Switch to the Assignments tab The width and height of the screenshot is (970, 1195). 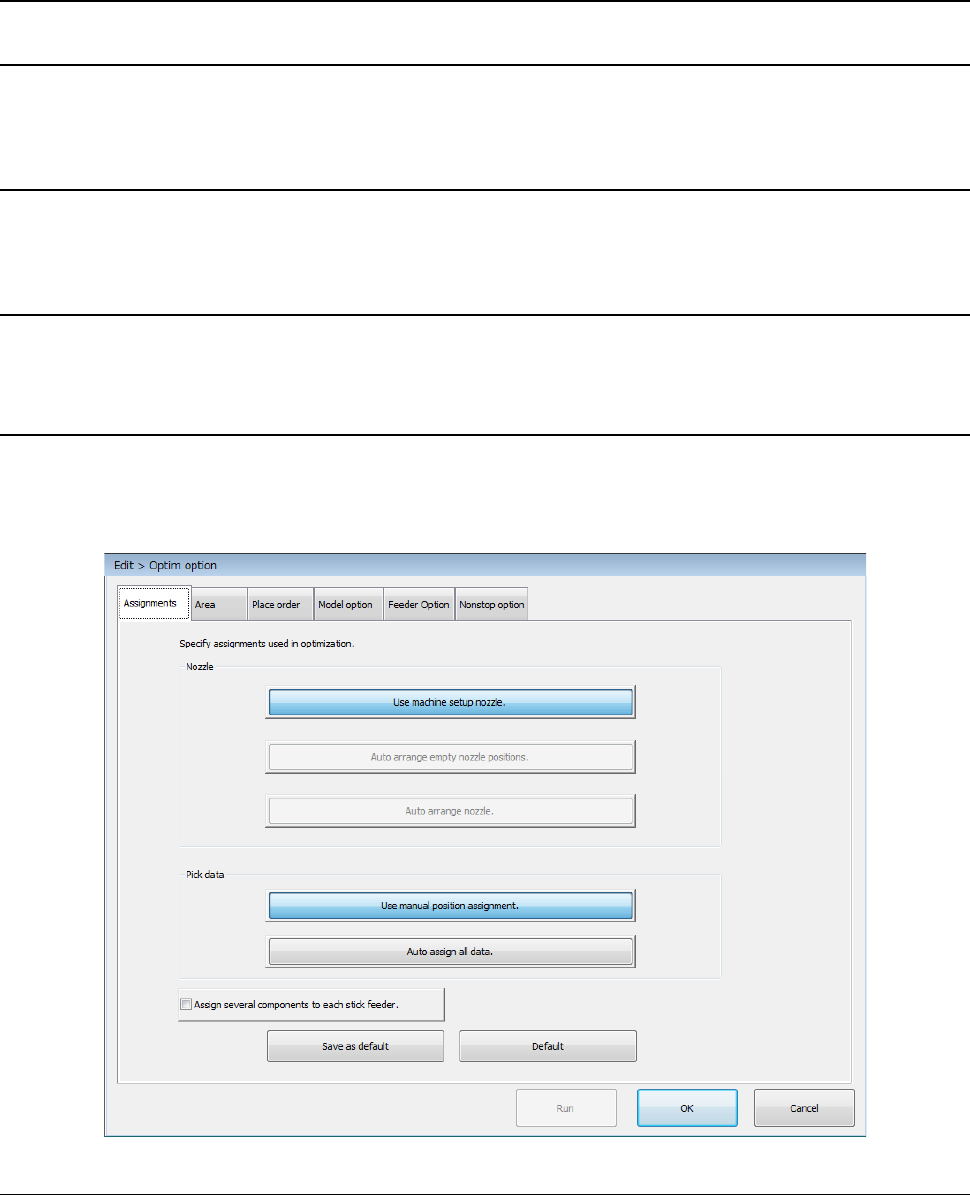[x=154, y=603]
